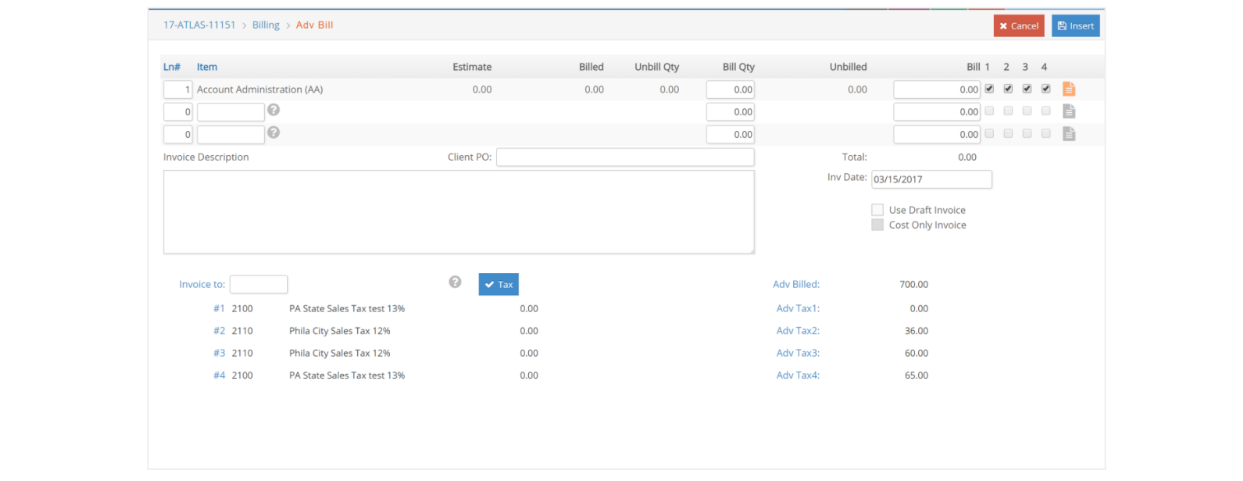This screenshot has height=481, width=1243.
Task: Cancel the advance bill
Action: (x=1019, y=26)
